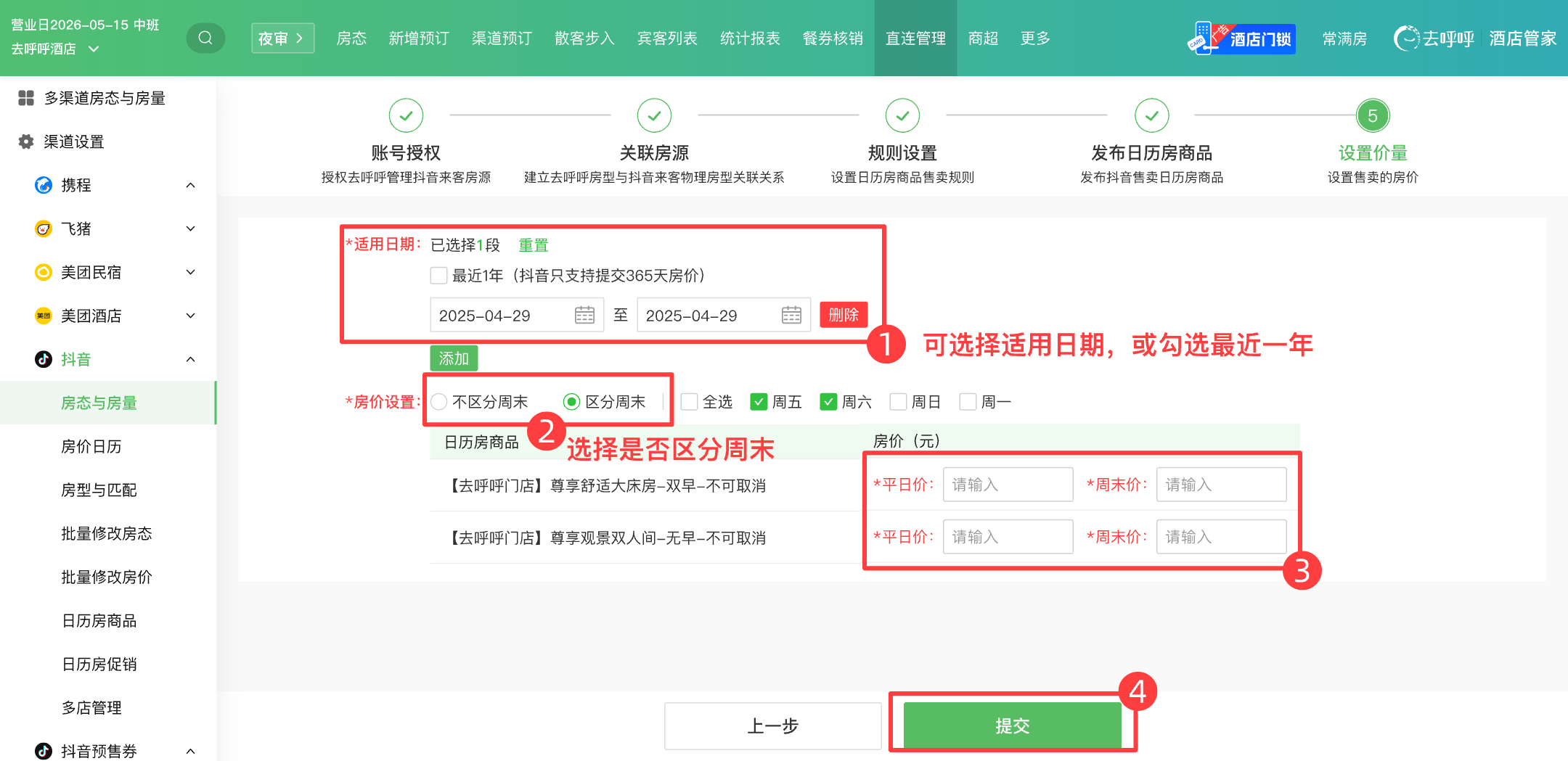The width and height of the screenshot is (1568, 761).
Task: Open the 统计报表 top menu
Action: pyautogui.click(x=750, y=38)
